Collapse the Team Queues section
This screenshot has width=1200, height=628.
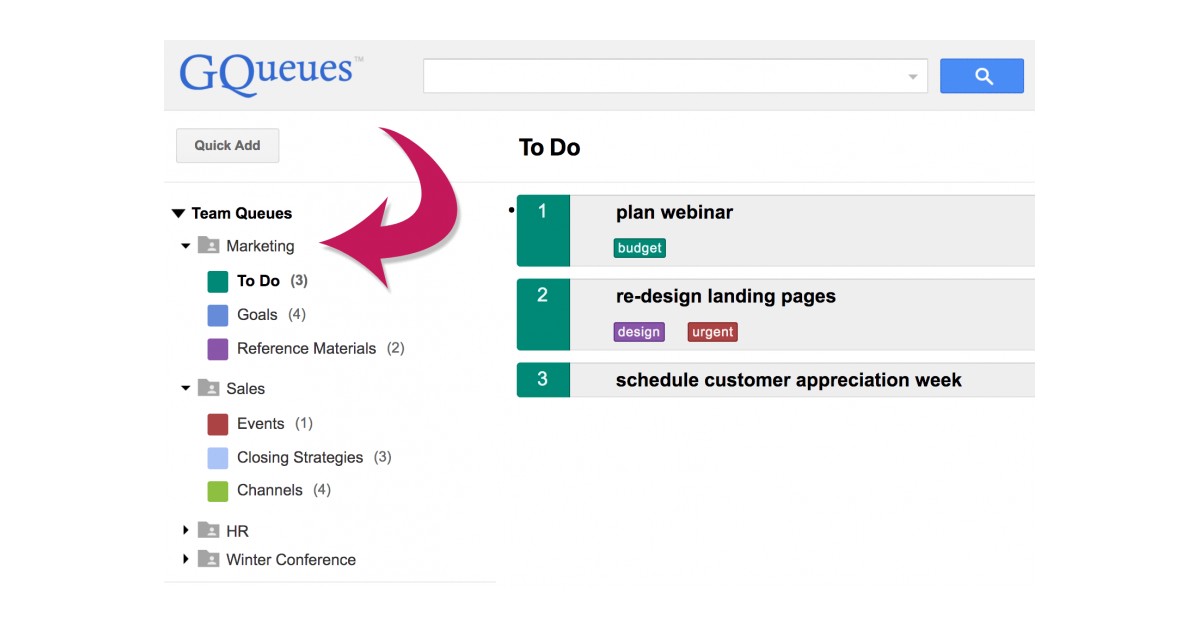click(178, 212)
